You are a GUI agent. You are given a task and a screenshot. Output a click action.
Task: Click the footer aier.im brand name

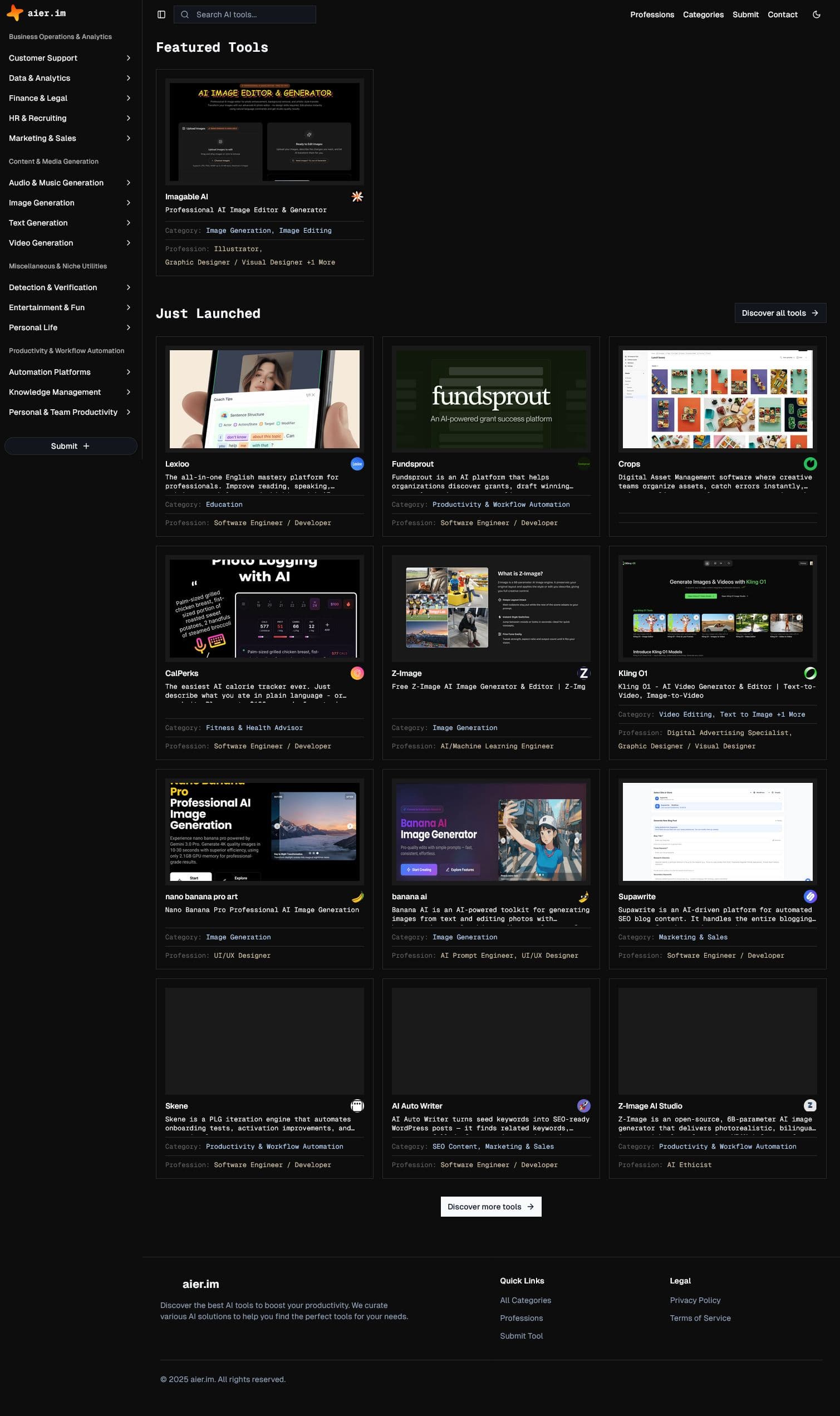tap(200, 1284)
